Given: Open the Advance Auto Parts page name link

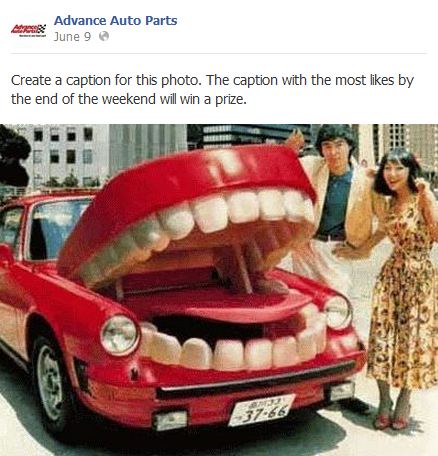Looking at the screenshot, I should click(115, 21).
